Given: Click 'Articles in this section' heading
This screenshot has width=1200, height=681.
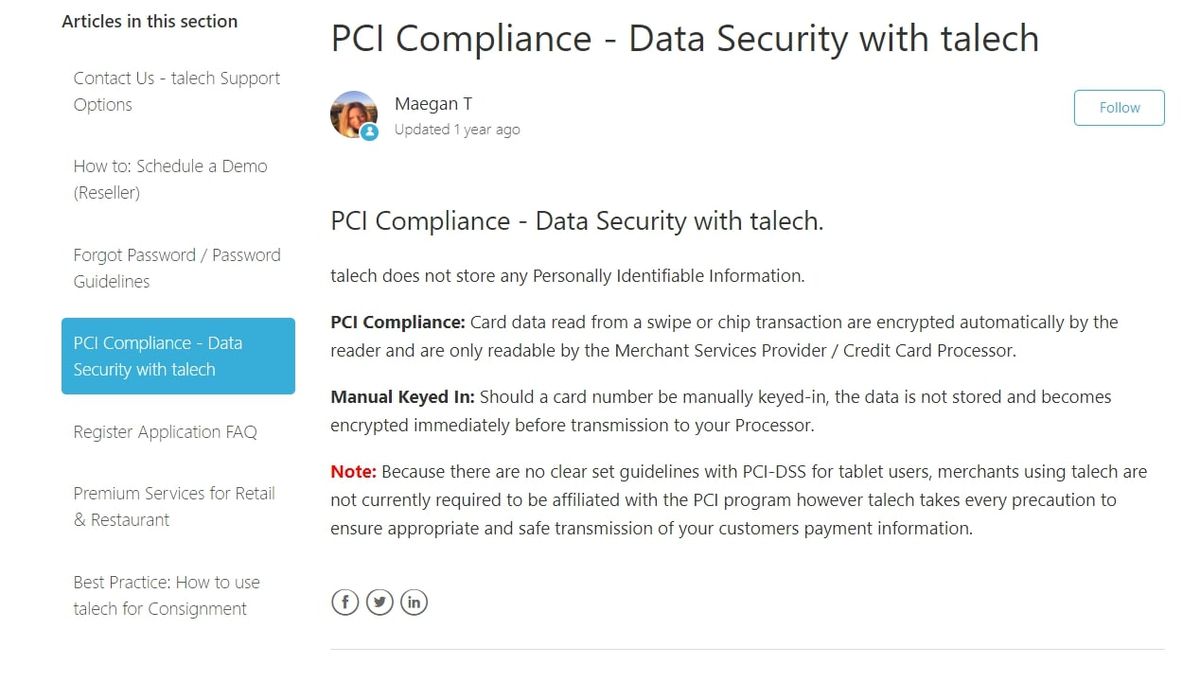Looking at the screenshot, I should (x=150, y=21).
